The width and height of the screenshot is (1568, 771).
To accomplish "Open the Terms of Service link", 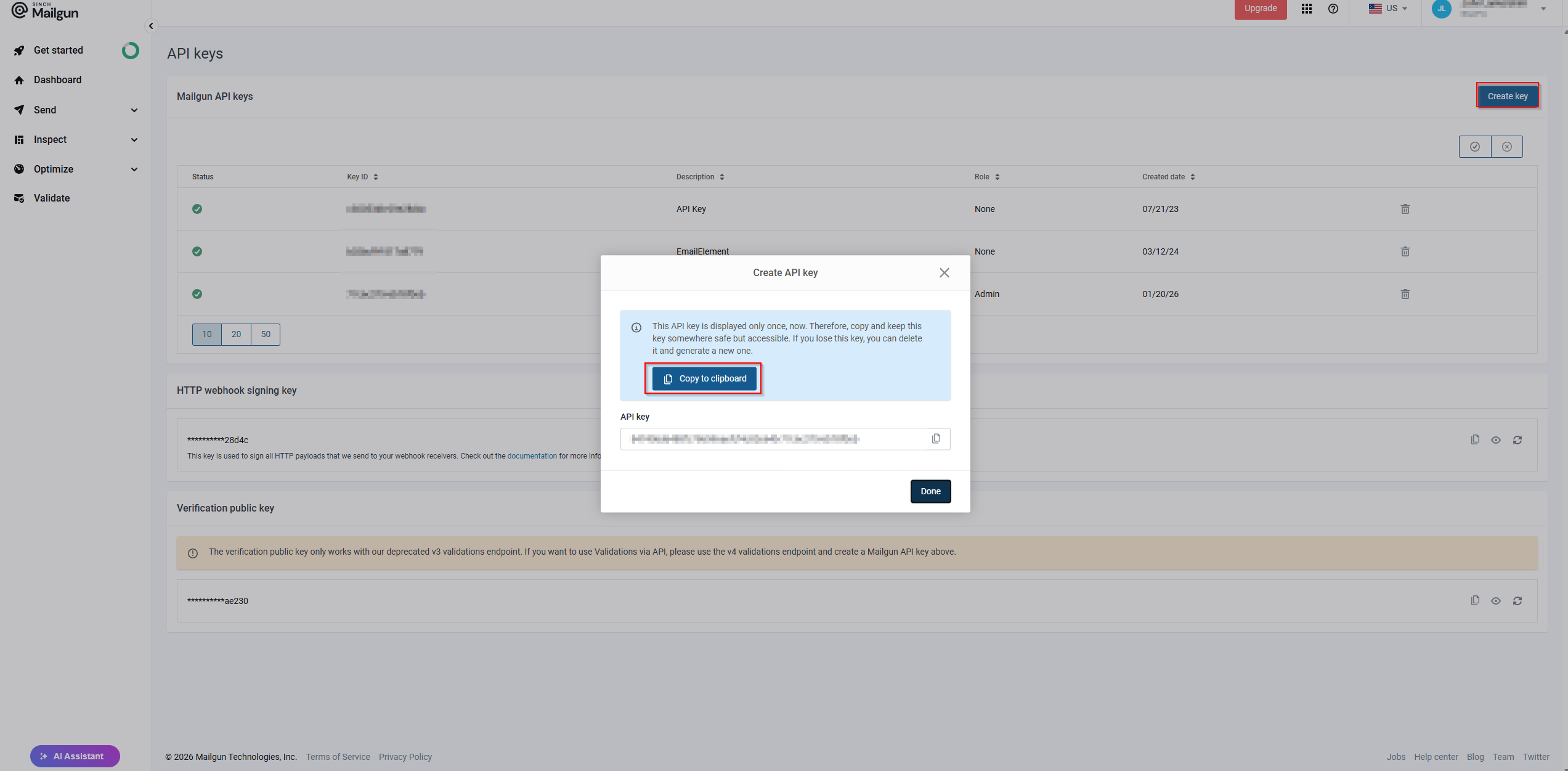I will pos(338,757).
